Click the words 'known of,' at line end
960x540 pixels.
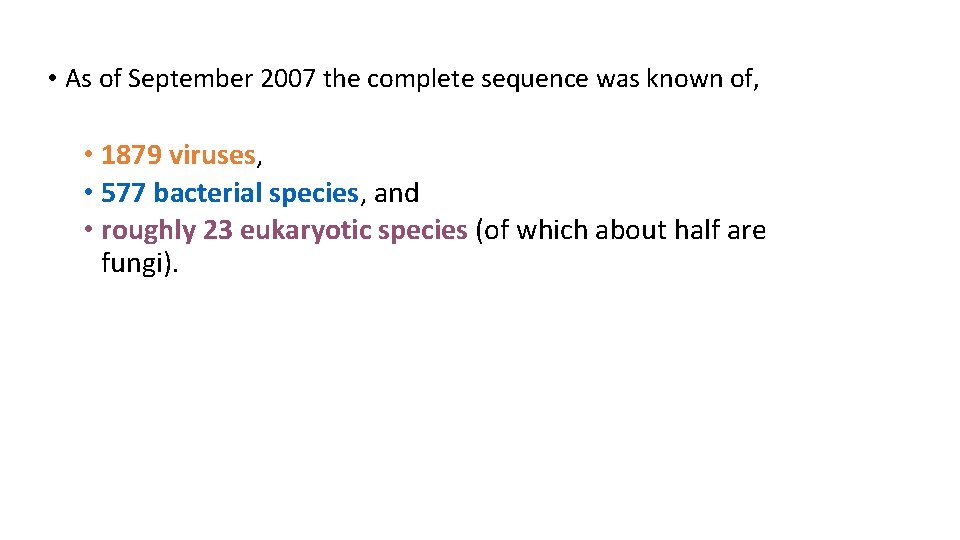[x=703, y=80]
